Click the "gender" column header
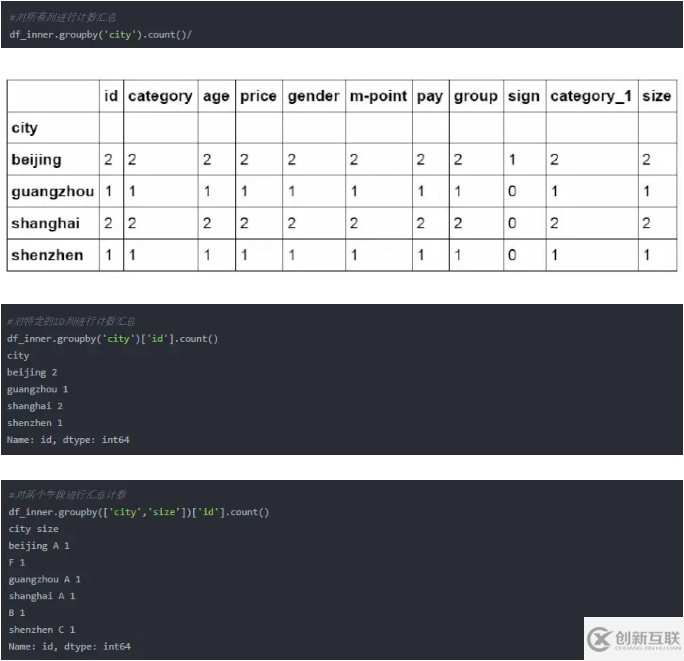The height and width of the screenshot is (661, 684). point(313,96)
